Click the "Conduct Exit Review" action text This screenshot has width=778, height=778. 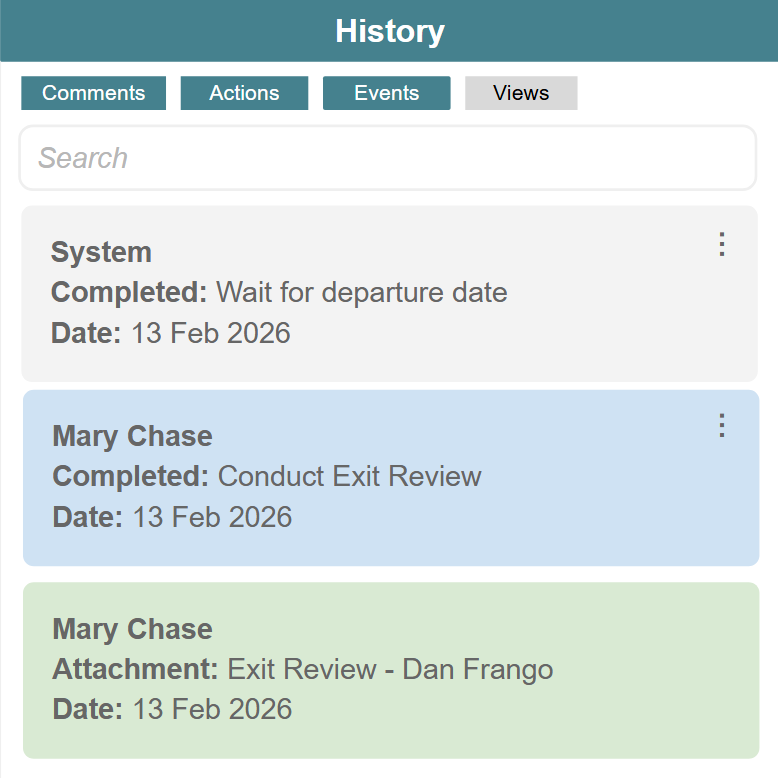click(x=350, y=476)
